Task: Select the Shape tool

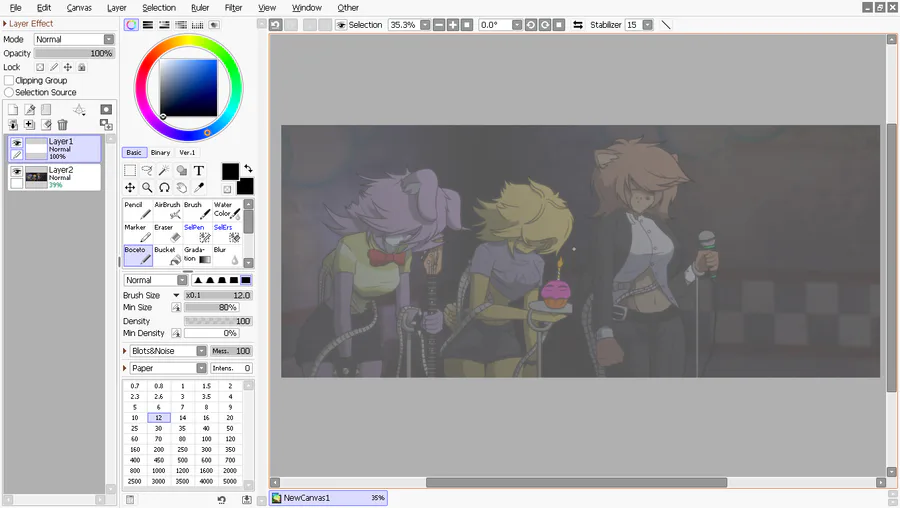Action: (181, 170)
